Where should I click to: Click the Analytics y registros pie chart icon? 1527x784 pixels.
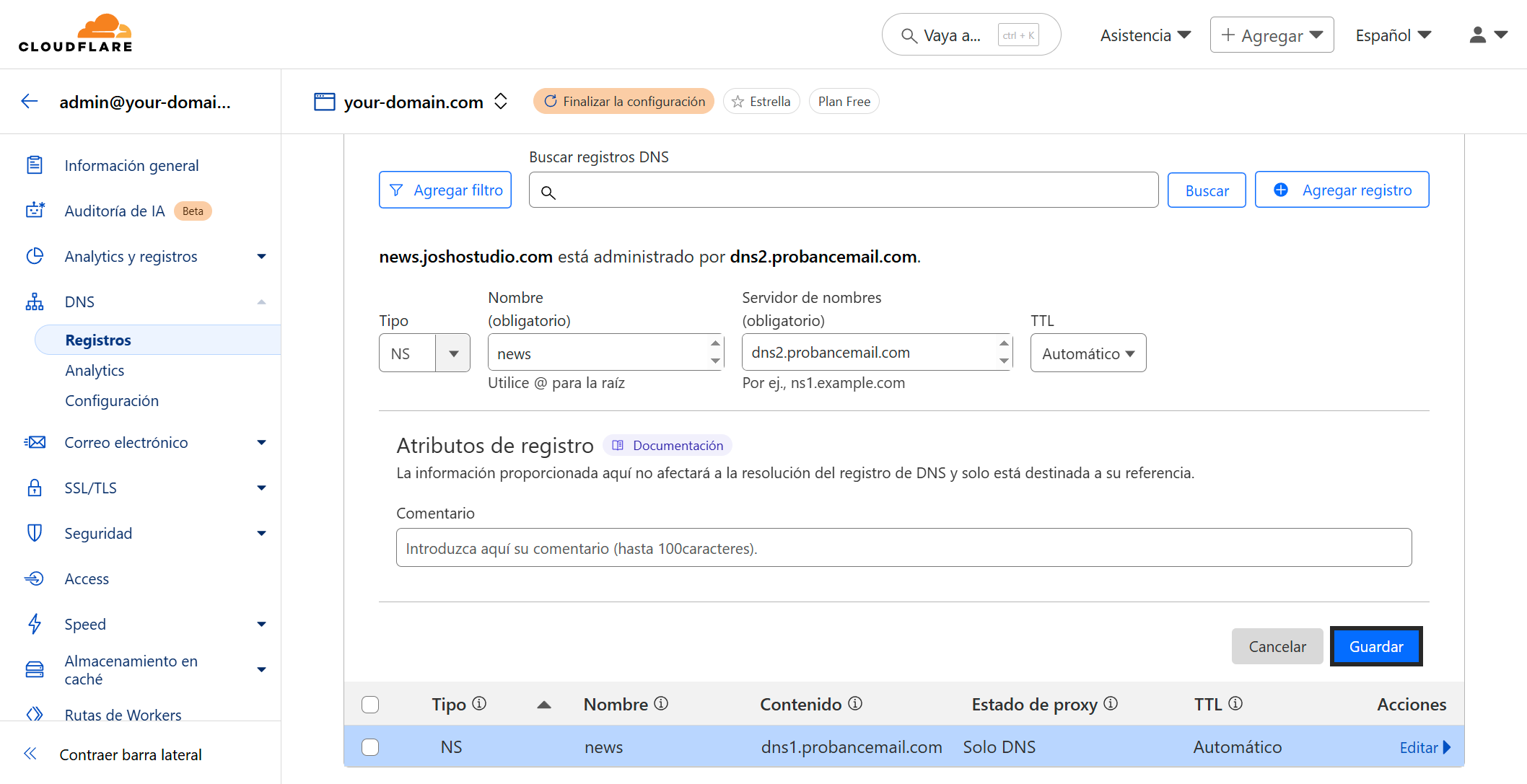point(35,256)
